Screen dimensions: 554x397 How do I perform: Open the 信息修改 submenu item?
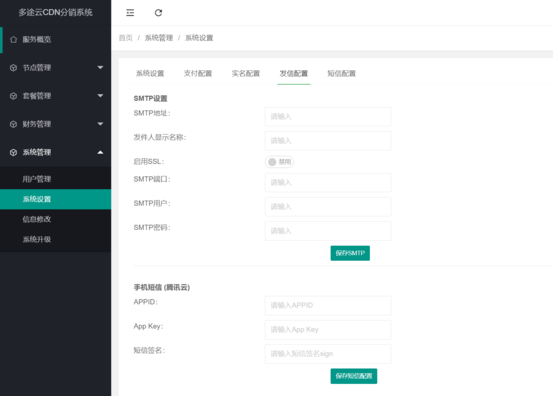55,219
